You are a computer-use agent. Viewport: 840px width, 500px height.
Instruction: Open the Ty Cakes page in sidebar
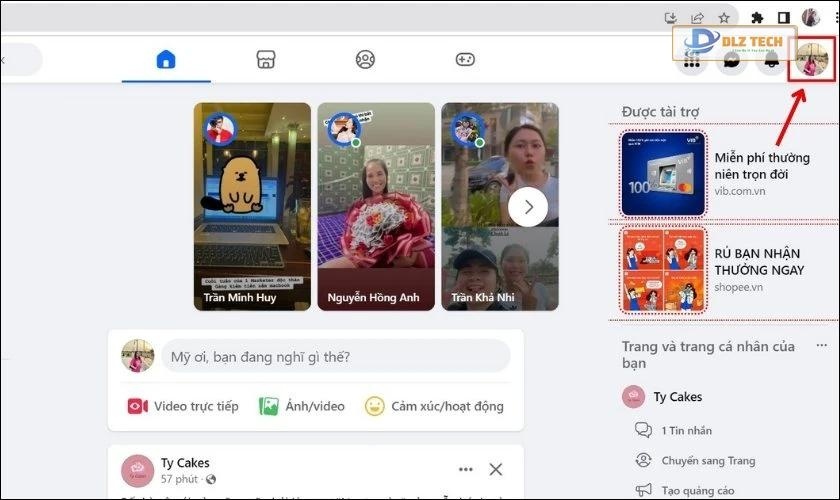(x=662, y=397)
